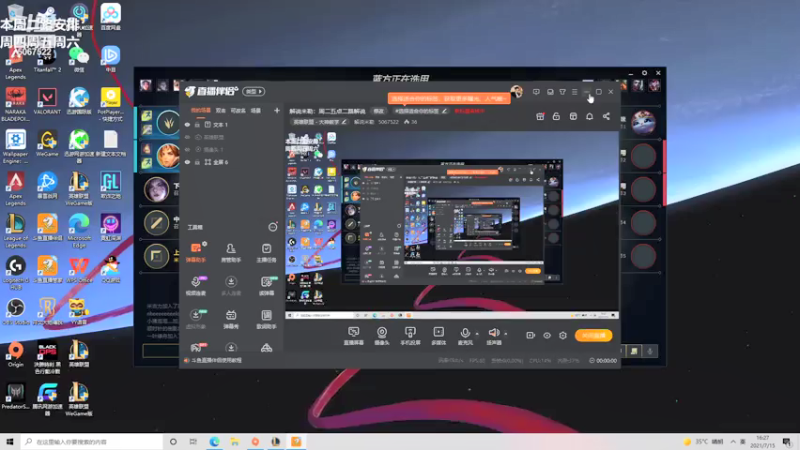Image resolution: width=800 pixels, height=450 pixels.
Task: Expand speaker device dropdown arrow
Action: [x=506, y=334]
